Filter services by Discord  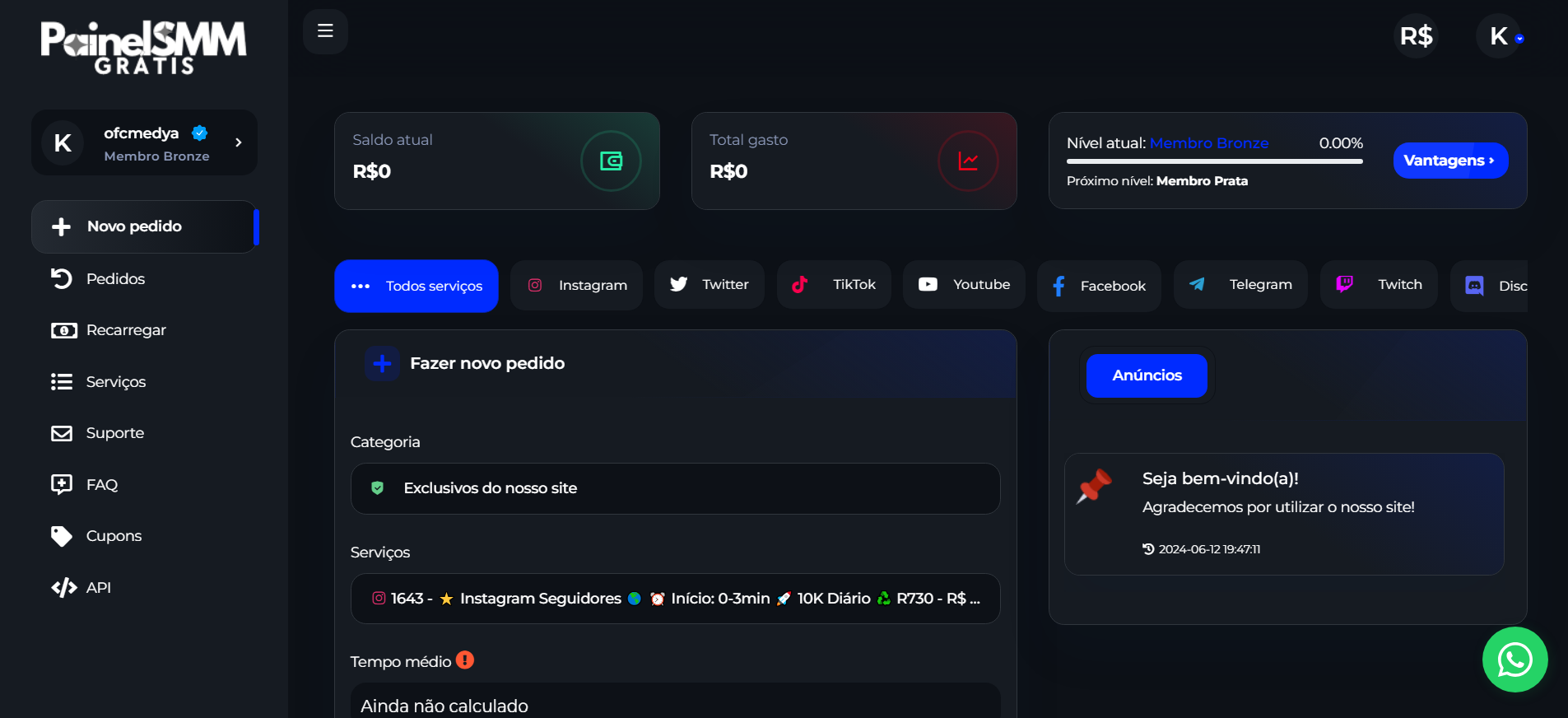click(x=1489, y=286)
